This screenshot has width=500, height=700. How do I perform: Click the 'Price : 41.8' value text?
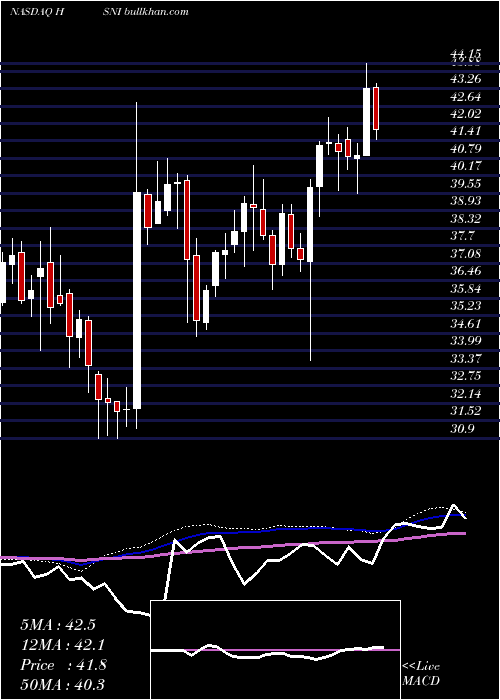[63, 665]
